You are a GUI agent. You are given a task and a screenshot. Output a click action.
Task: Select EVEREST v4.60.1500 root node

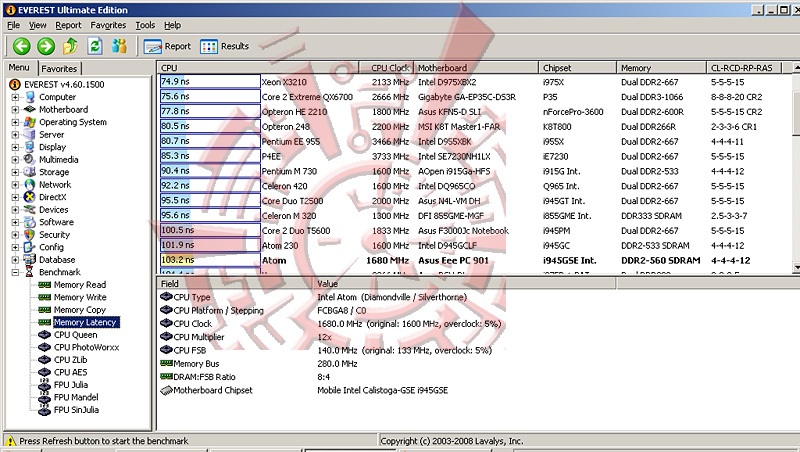[64, 84]
